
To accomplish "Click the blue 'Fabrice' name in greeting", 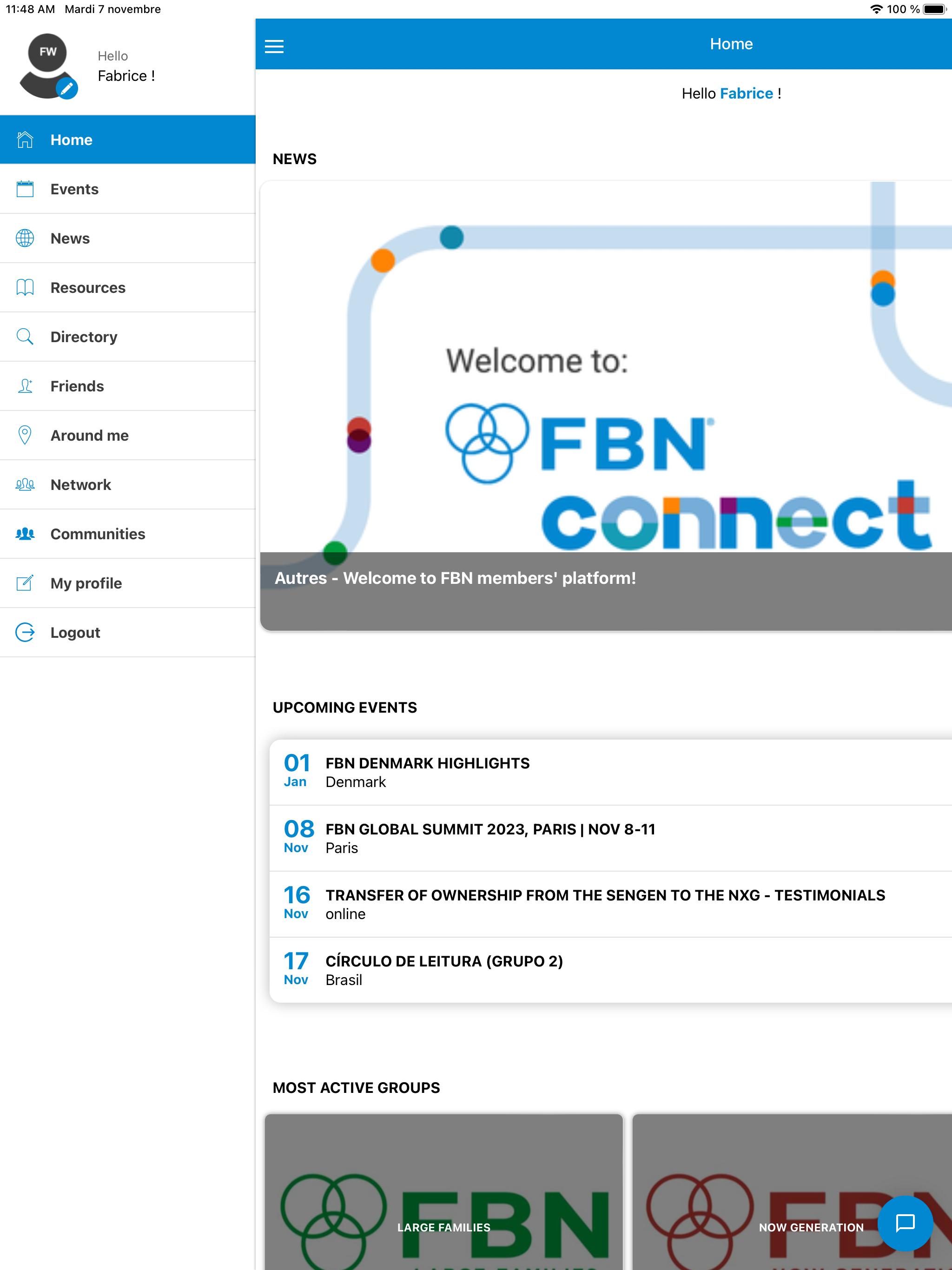I will tap(747, 93).
